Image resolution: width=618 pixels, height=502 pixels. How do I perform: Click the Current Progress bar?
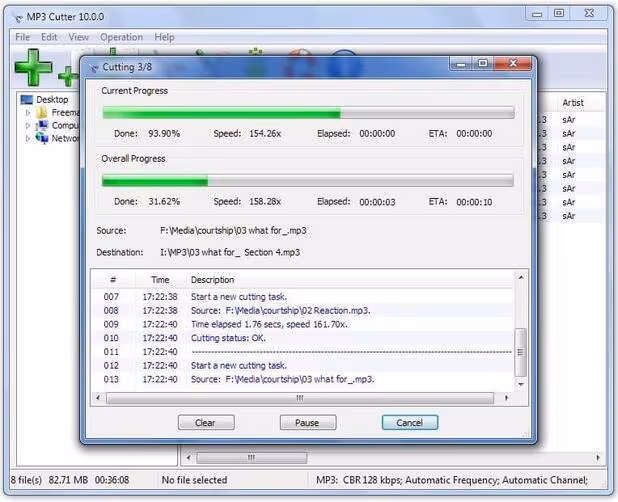coord(308,113)
